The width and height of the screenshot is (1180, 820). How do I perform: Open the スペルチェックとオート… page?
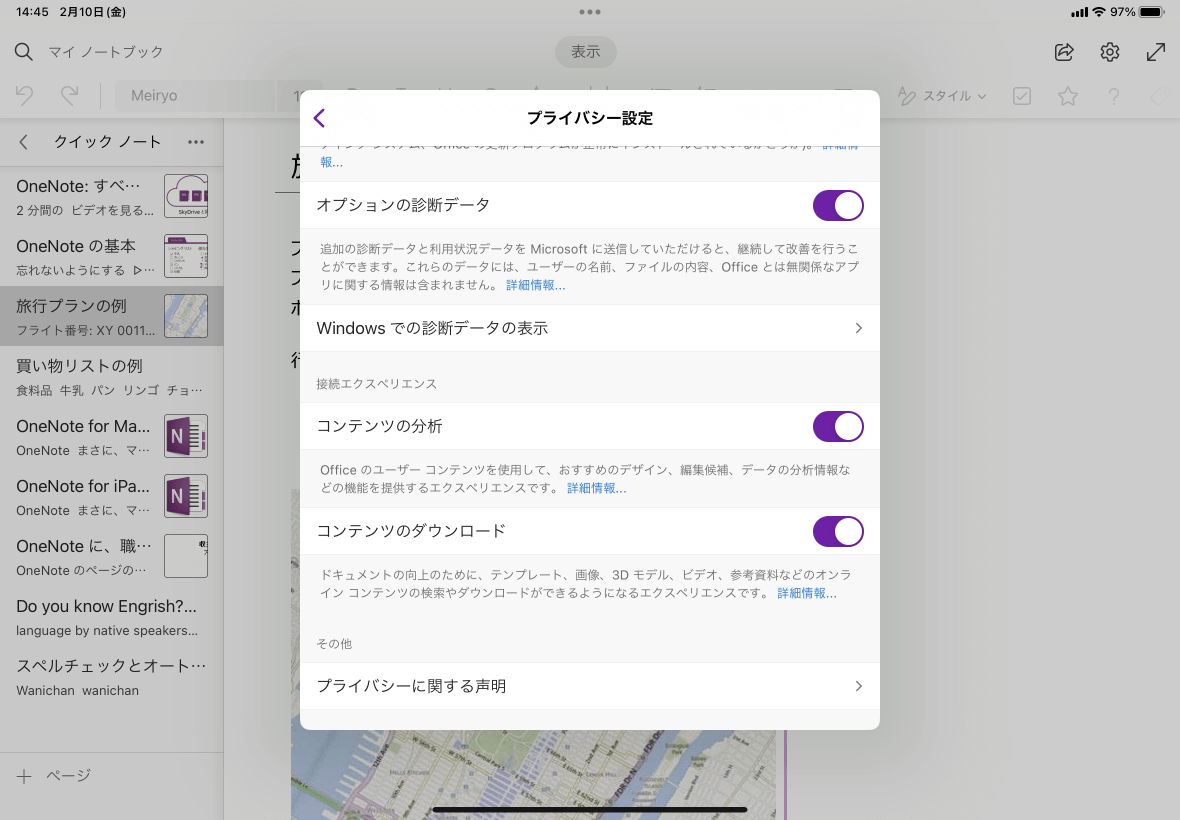point(111,677)
